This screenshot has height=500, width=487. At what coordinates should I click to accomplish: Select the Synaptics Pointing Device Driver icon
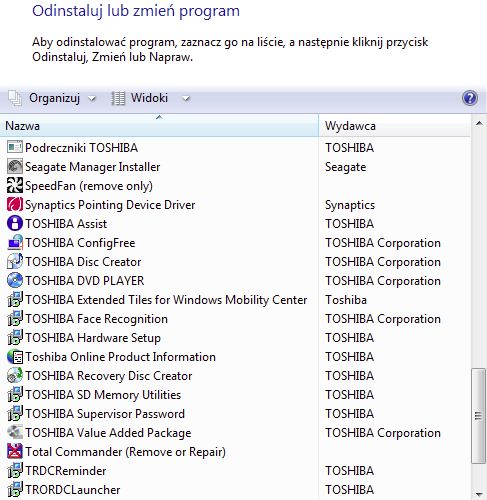[x=15, y=205]
